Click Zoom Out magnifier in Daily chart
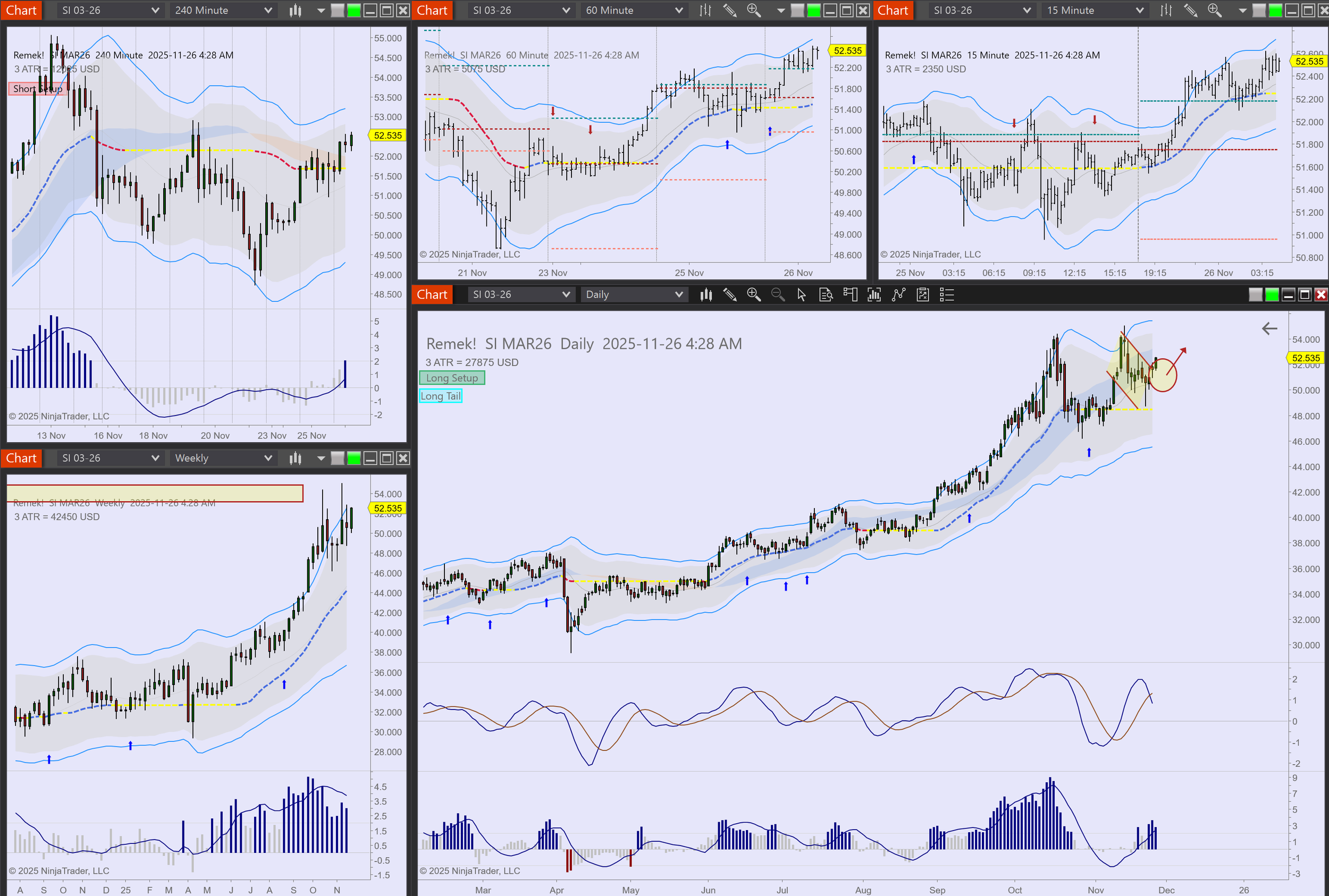 click(777, 294)
